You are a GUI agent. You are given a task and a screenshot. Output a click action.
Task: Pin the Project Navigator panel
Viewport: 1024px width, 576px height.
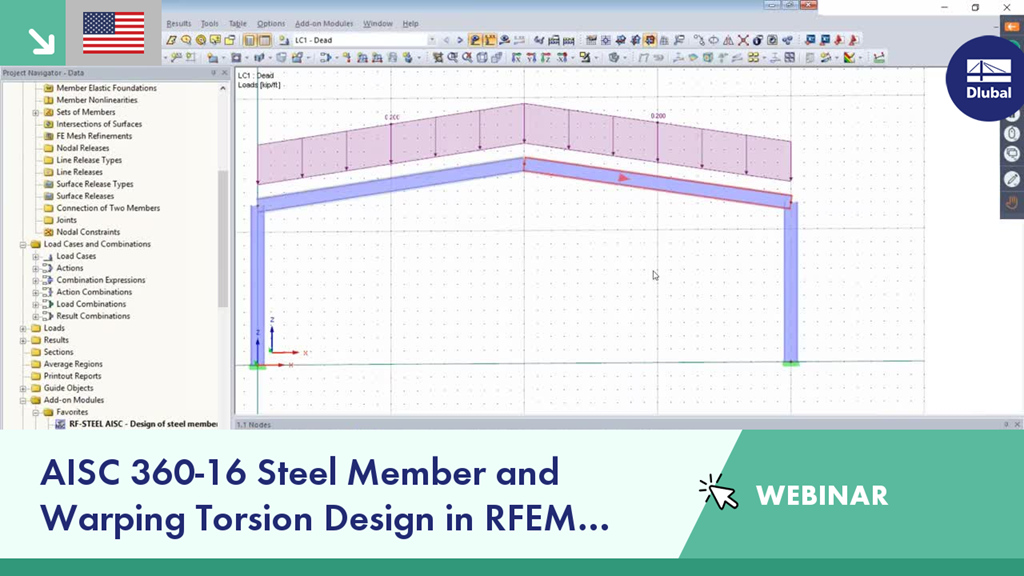214,73
